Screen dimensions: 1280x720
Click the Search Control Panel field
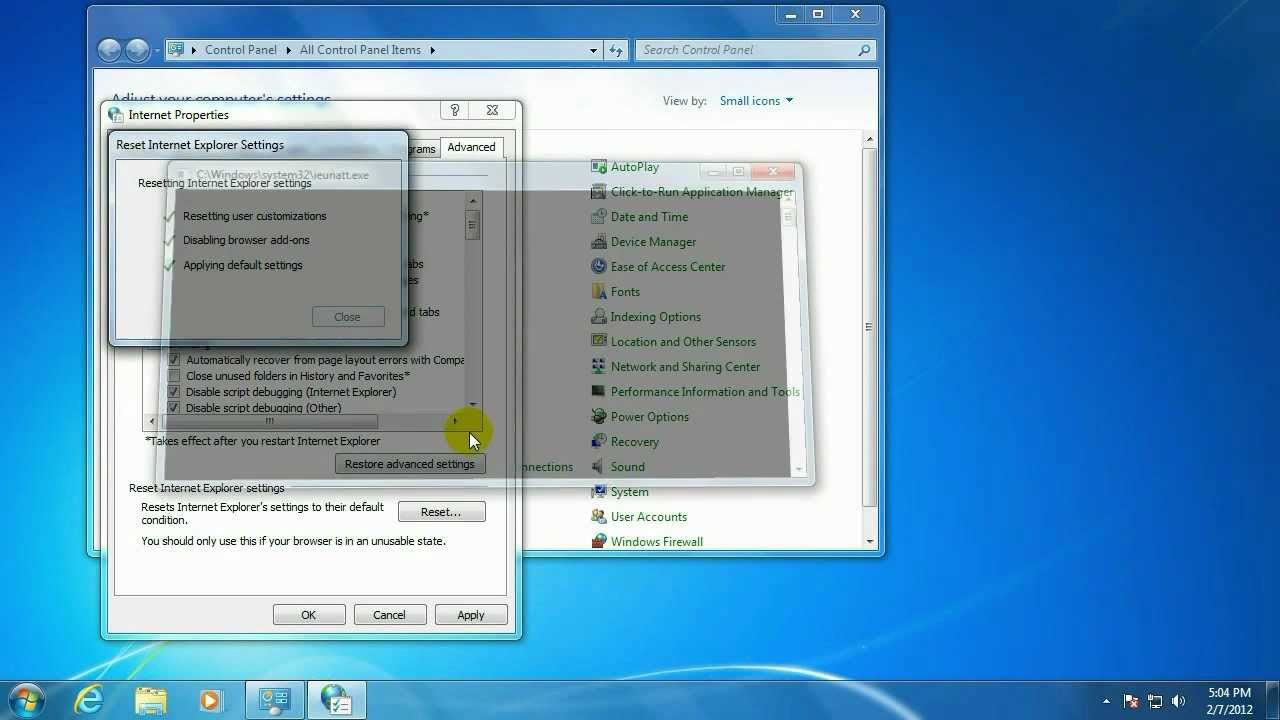755,50
